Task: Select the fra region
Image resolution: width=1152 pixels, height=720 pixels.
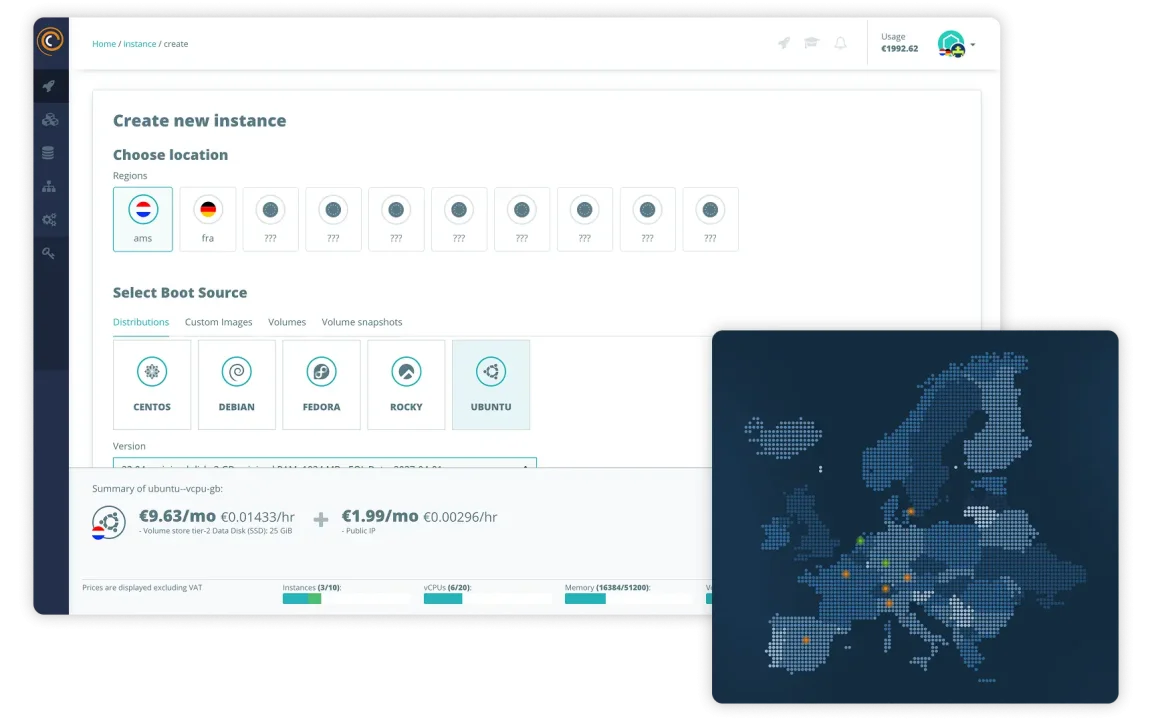Action: coord(208,219)
